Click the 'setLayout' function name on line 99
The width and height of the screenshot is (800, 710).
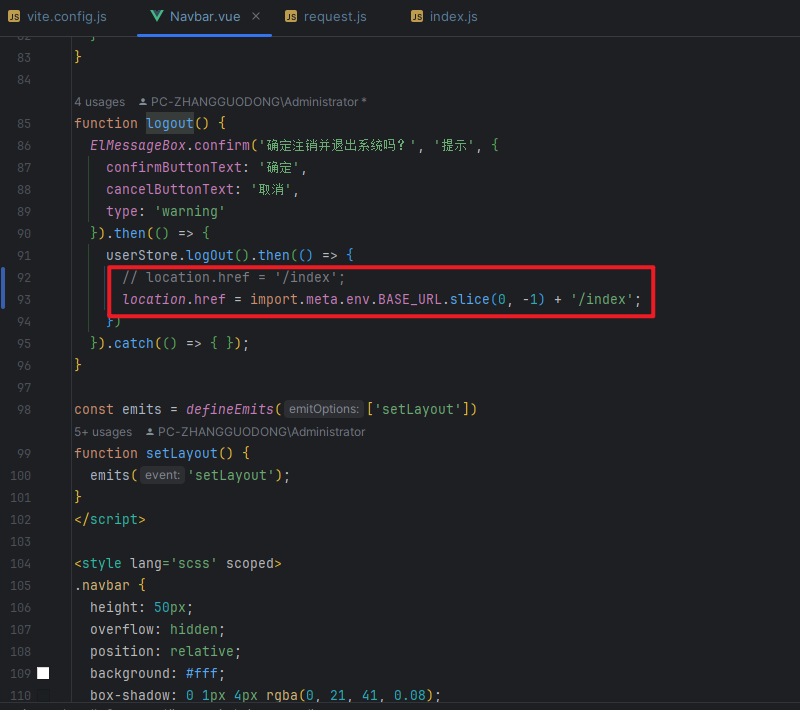tap(182, 453)
